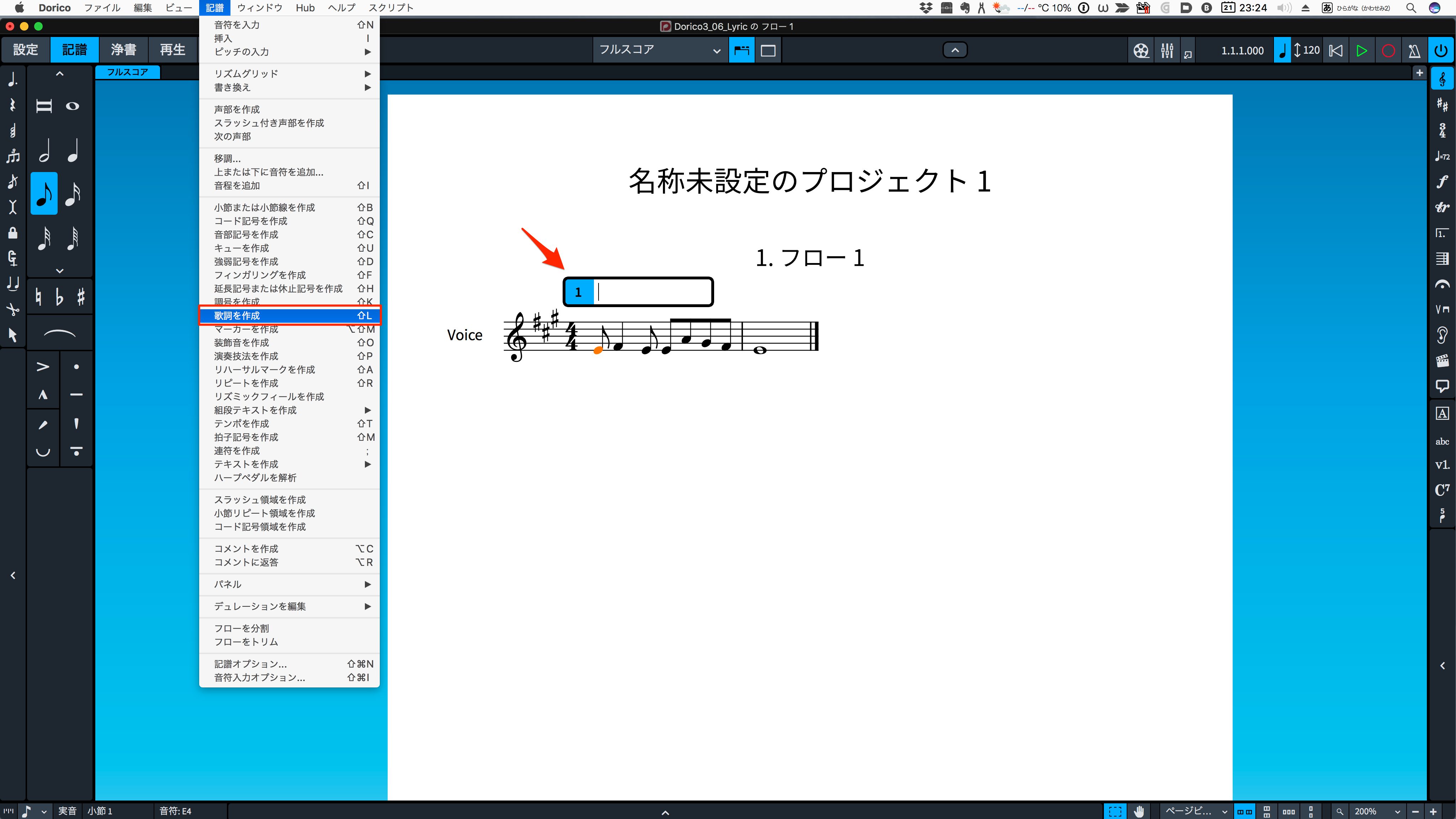Zoom out with minus button
This screenshot has width=1456, height=819.
pyautogui.click(x=1415, y=812)
